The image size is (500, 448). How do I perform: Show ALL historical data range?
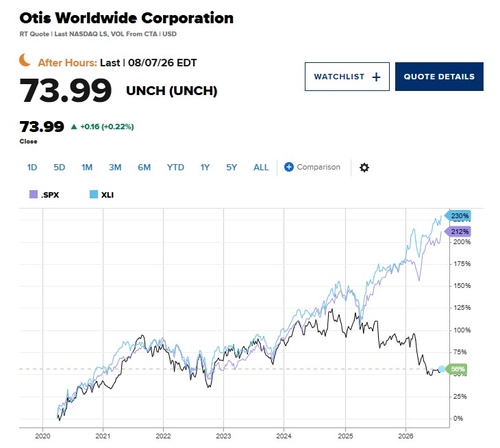pyautogui.click(x=261, y=167)
